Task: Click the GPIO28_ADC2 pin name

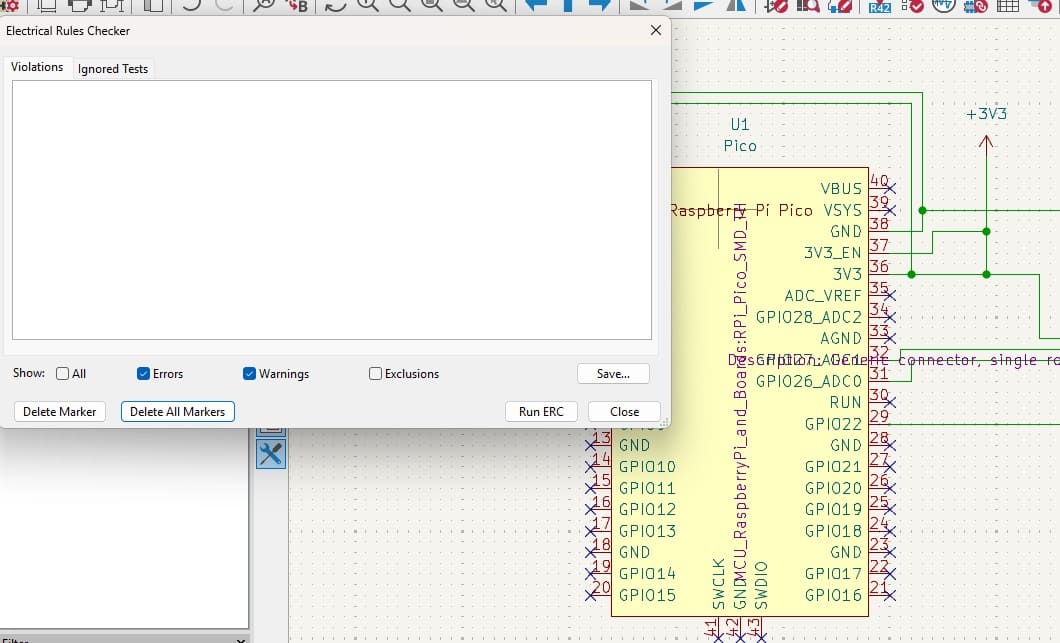Action: point(809,317)
